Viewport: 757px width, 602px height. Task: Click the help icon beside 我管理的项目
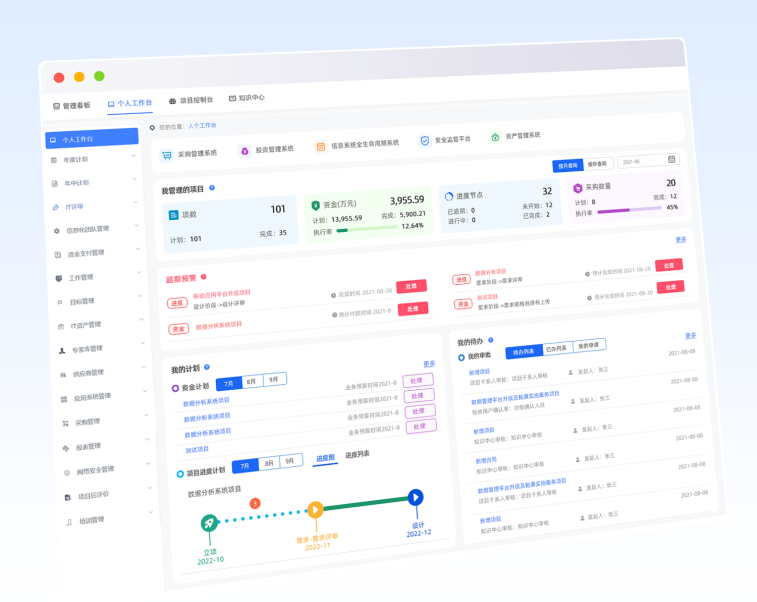(x=212, y=188)
